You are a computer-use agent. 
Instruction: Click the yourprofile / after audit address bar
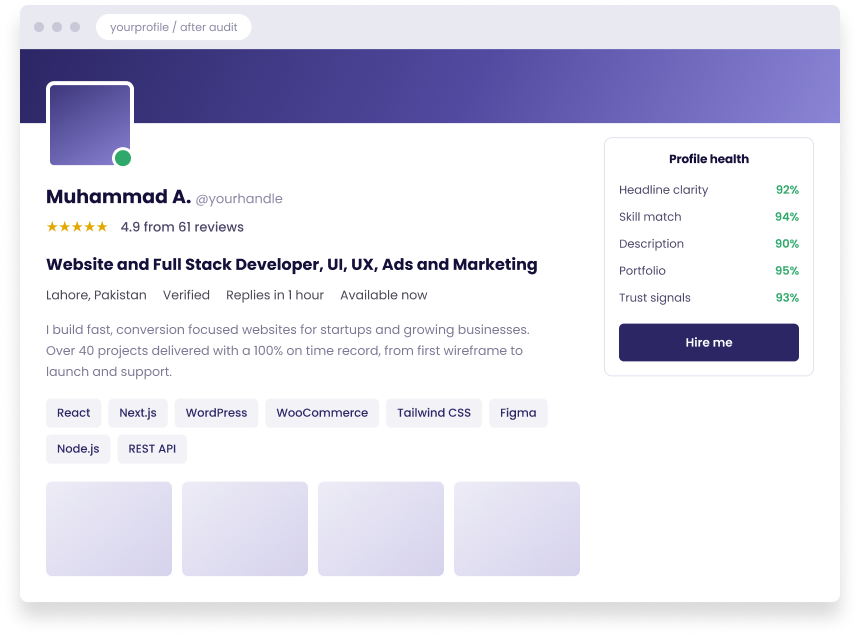click(173, 27)
